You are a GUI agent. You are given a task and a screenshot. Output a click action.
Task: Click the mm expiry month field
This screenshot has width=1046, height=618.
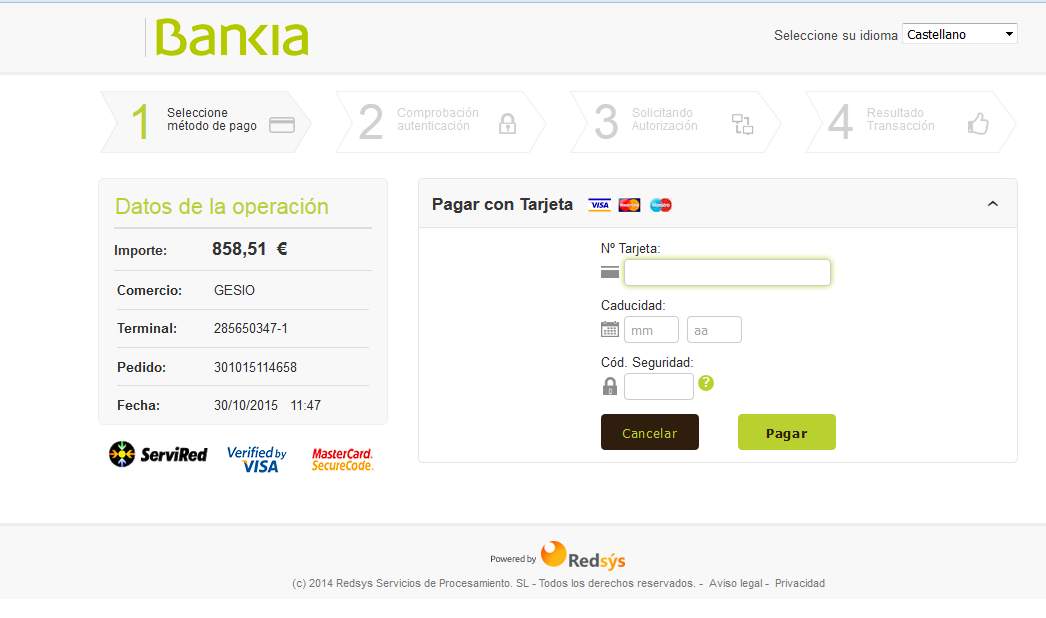[x=651, y=330]
